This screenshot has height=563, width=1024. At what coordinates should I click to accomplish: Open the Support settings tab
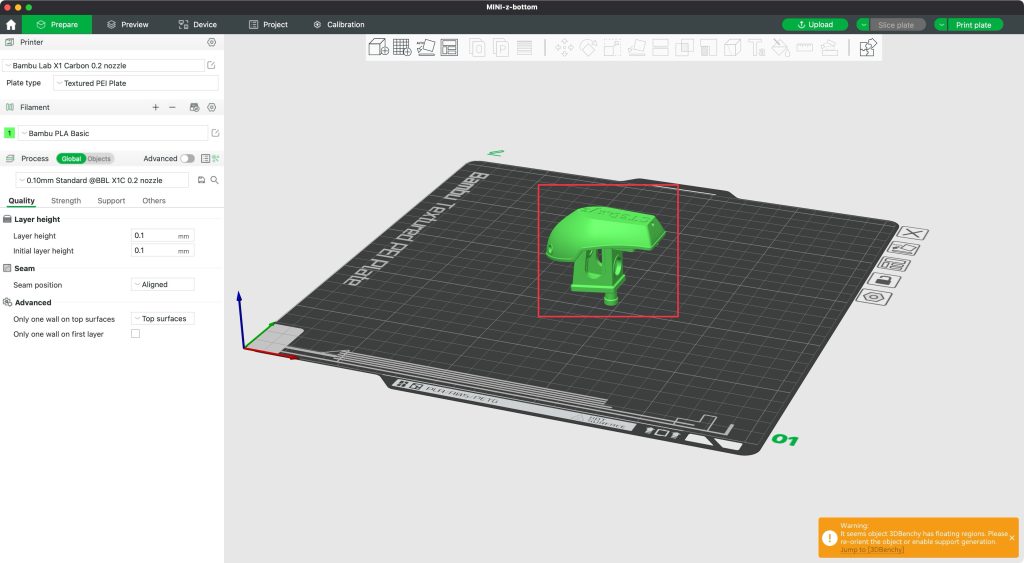(111, 201)
